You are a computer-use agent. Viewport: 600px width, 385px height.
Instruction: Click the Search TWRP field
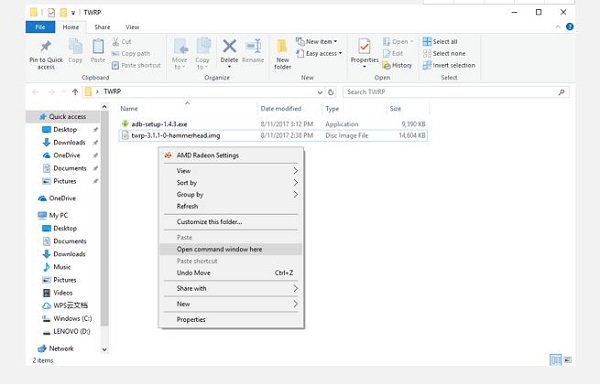(456, 92)
